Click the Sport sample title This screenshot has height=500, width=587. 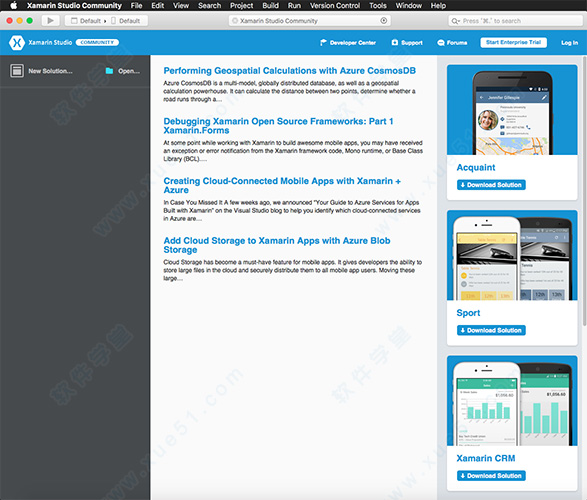coord(468,313)
